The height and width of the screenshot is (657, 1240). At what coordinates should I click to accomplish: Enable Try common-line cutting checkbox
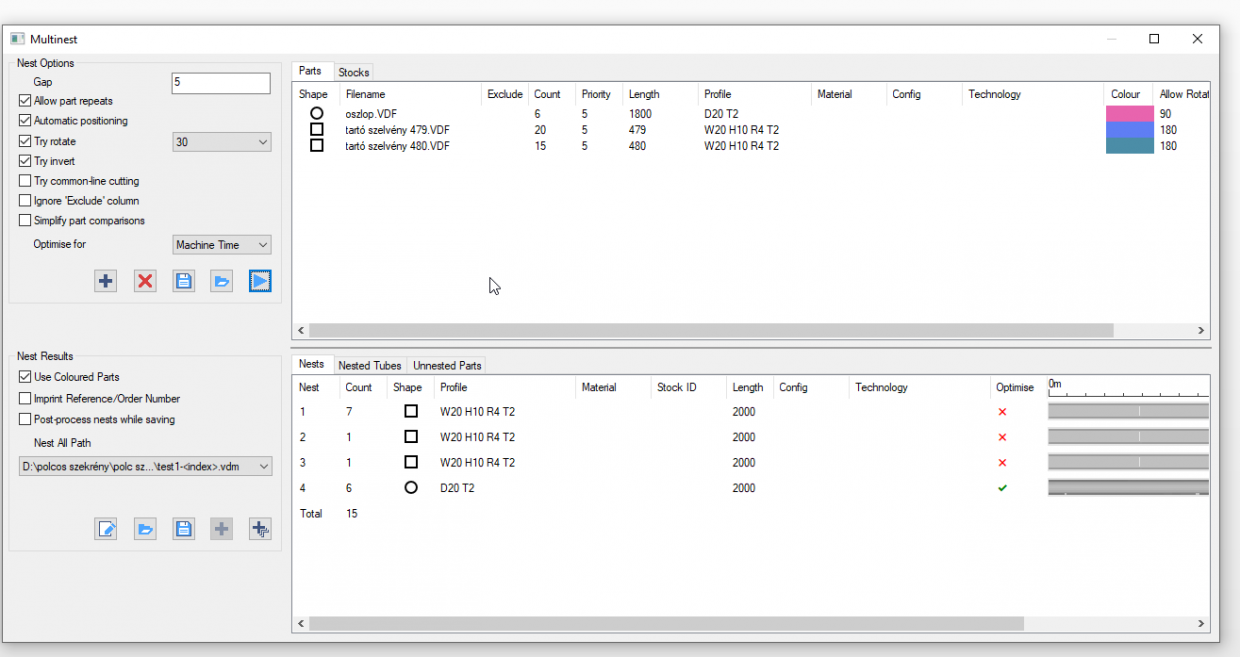point(25,181)
